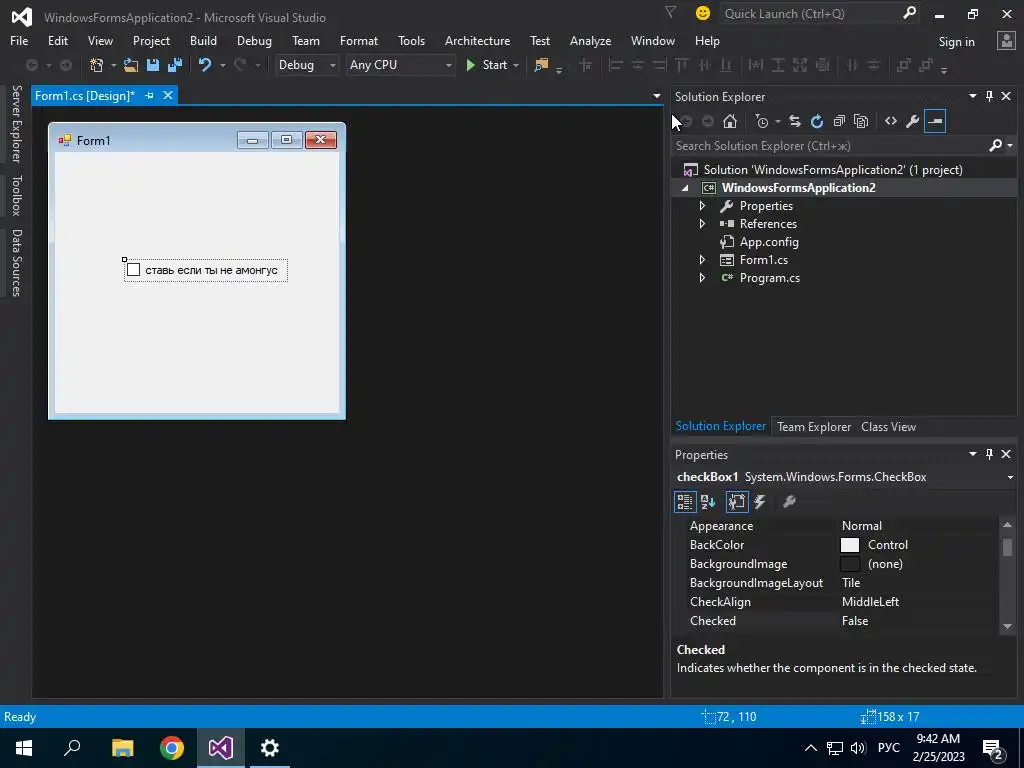The image size is (1024, 768).
Task: Click the notifications flag filter icon
Action: 670,12
